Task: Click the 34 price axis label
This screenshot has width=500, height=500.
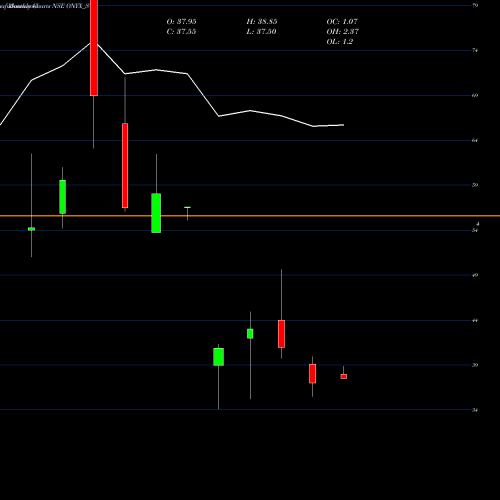Action: click(x=475, y=410)
